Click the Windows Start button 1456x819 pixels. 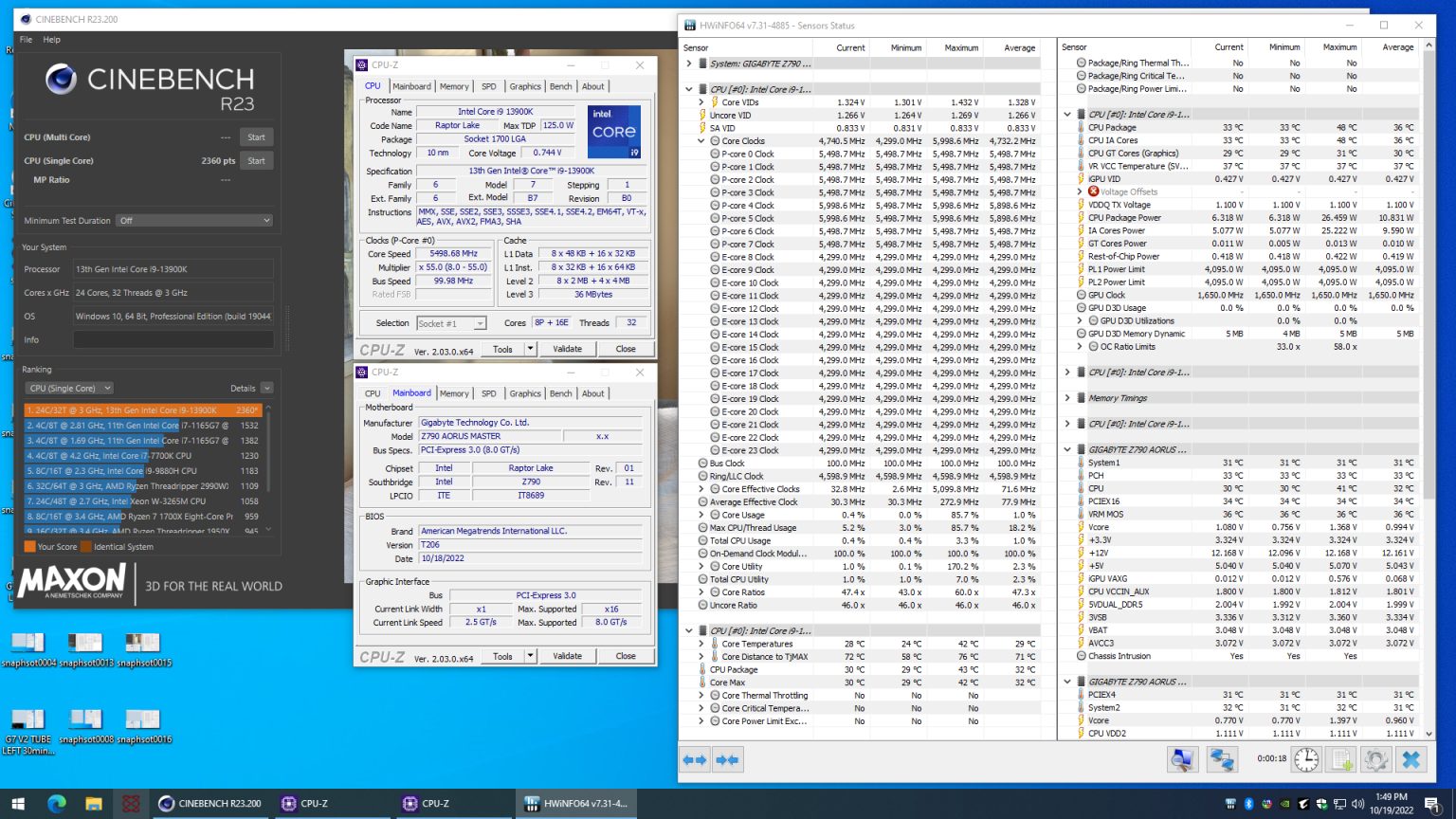tap(19, 803)
